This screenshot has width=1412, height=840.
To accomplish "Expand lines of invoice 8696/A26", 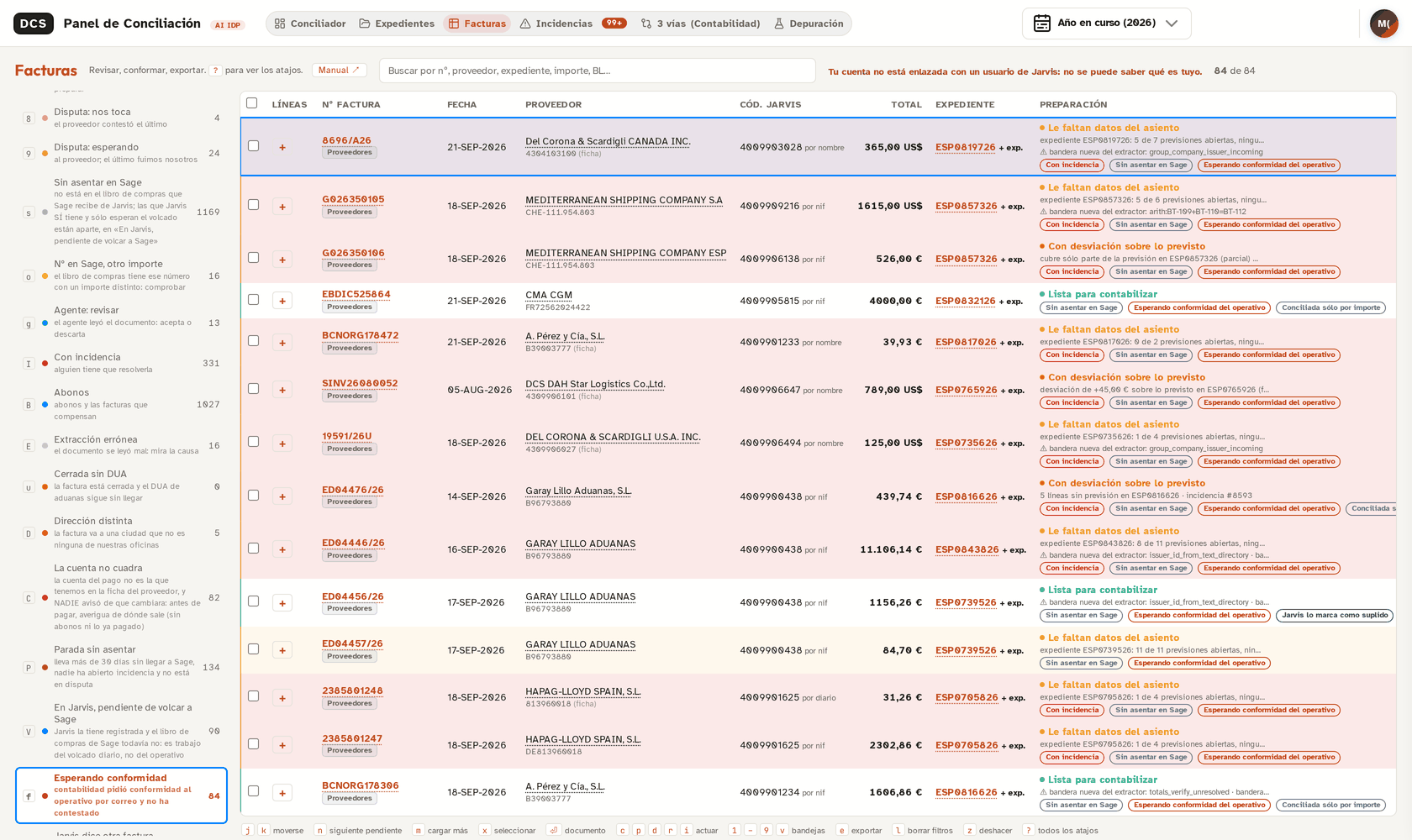I will click(x=282, y=147).
